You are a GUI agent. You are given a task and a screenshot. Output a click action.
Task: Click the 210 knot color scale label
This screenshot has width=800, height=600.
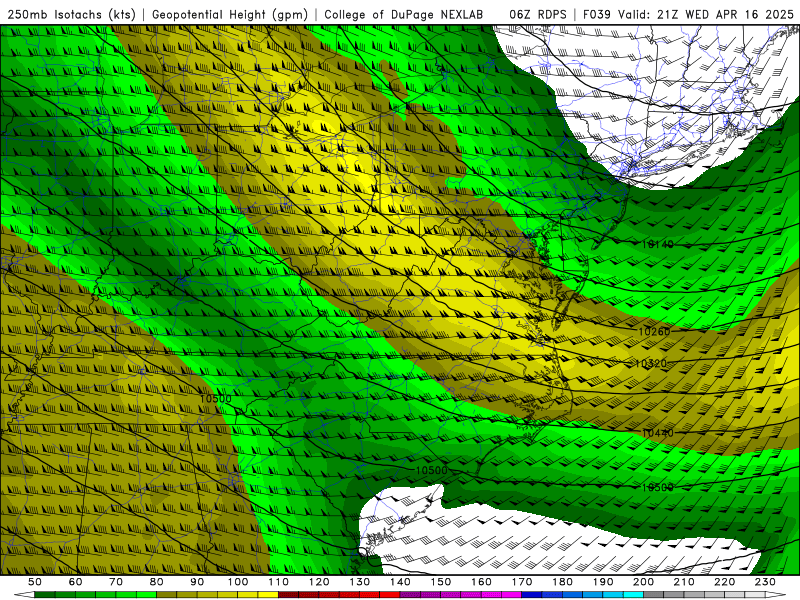(684, 582)
